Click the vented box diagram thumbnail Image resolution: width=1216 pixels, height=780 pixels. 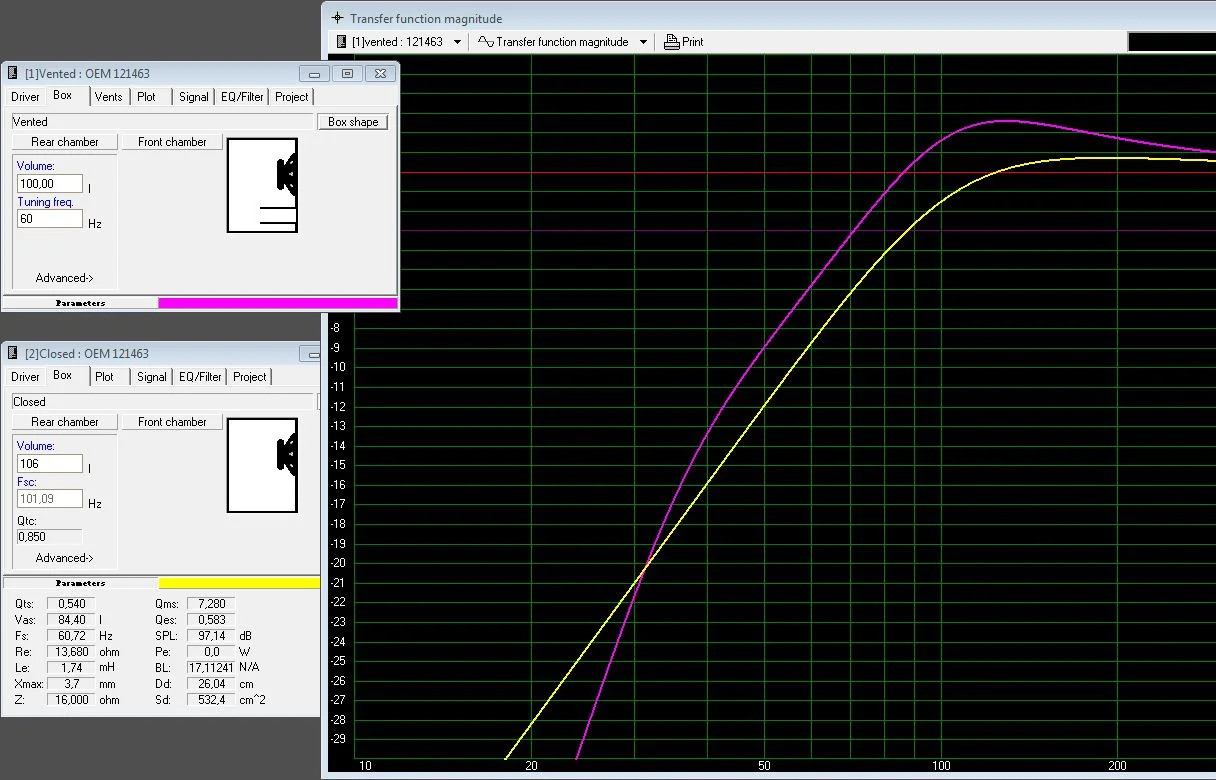262,186
